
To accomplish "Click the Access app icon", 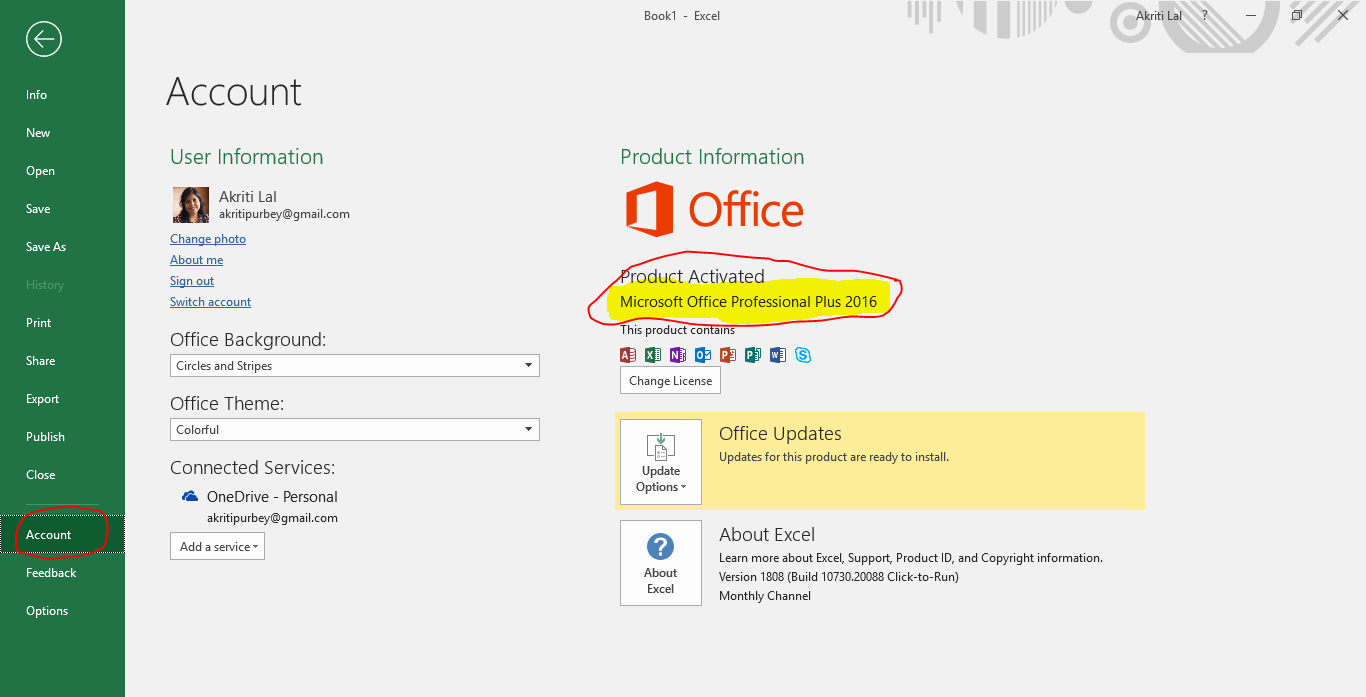I will pos(628,355).
